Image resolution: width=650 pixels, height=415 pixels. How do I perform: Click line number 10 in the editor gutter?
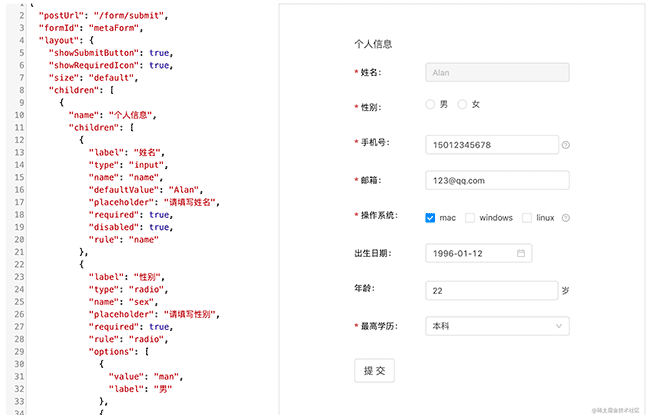coord(19,115)
